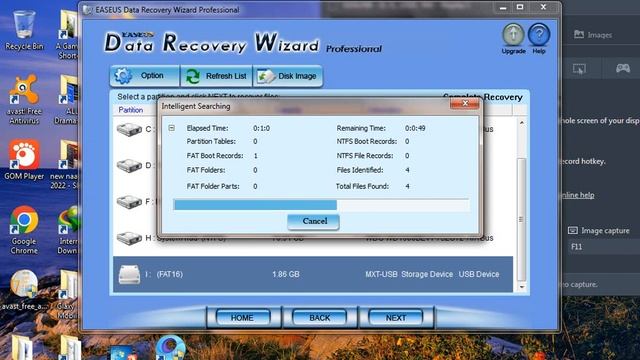The width and height of the screenshot is (640, 360).
Task: Open avast! Free Antivirus shortcut
Action: click(24, 100)
